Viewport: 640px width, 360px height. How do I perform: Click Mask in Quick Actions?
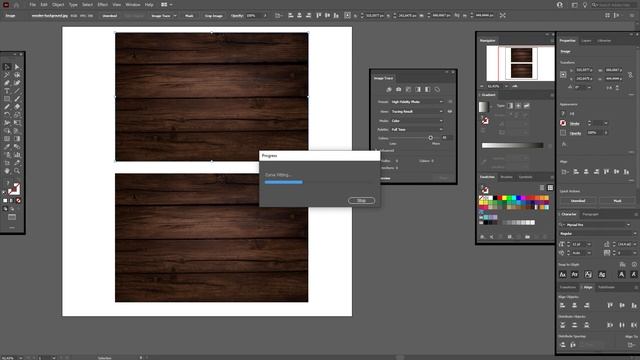coord(617,201)
